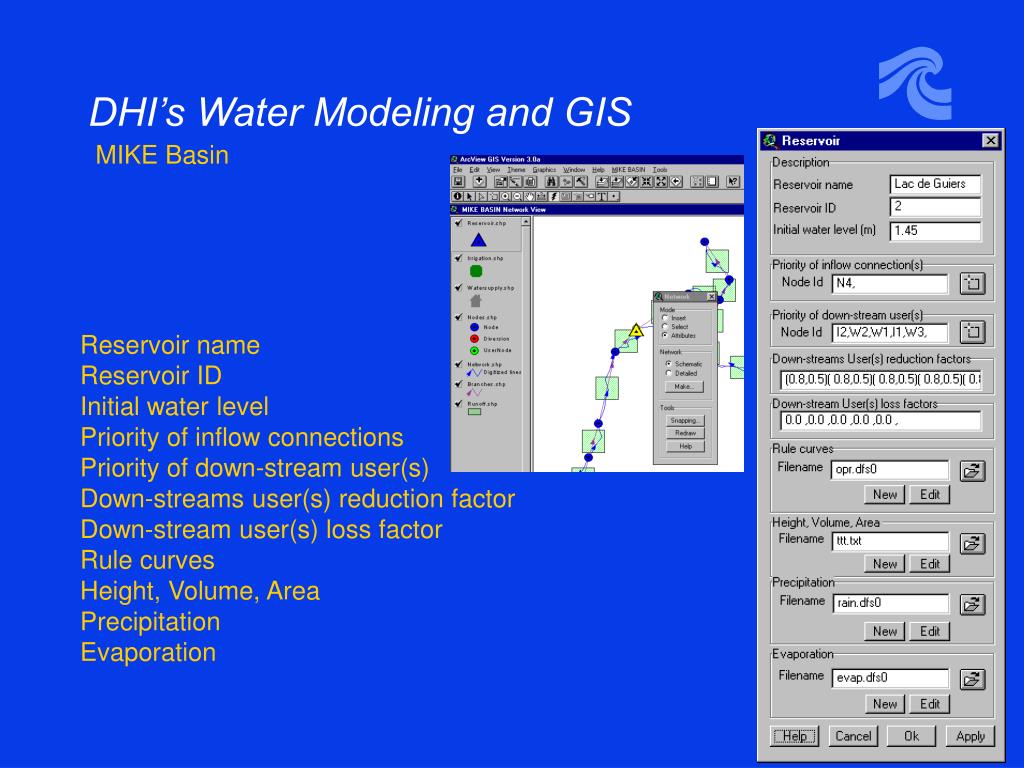Screen dimensions: 1024x768
Task: Click node picker icon beside inflow Node Id N4
Action: coord(972,283)
